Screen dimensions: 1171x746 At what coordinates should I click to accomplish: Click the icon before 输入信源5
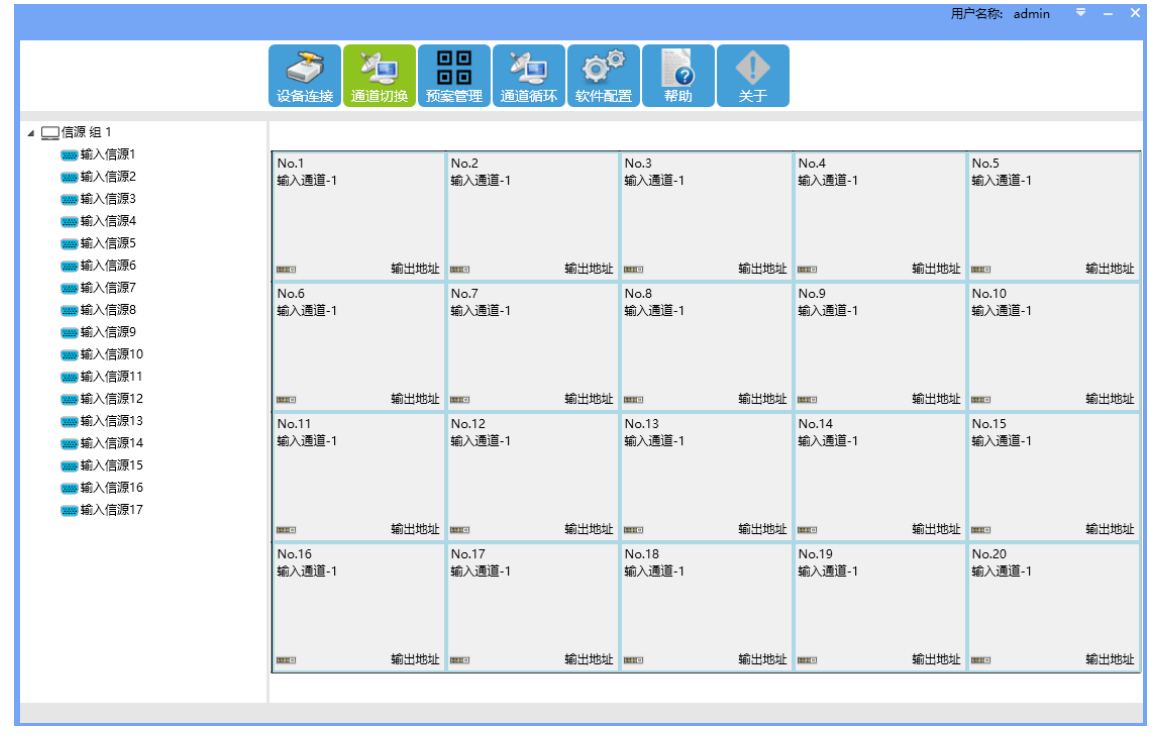click(69, 244)
